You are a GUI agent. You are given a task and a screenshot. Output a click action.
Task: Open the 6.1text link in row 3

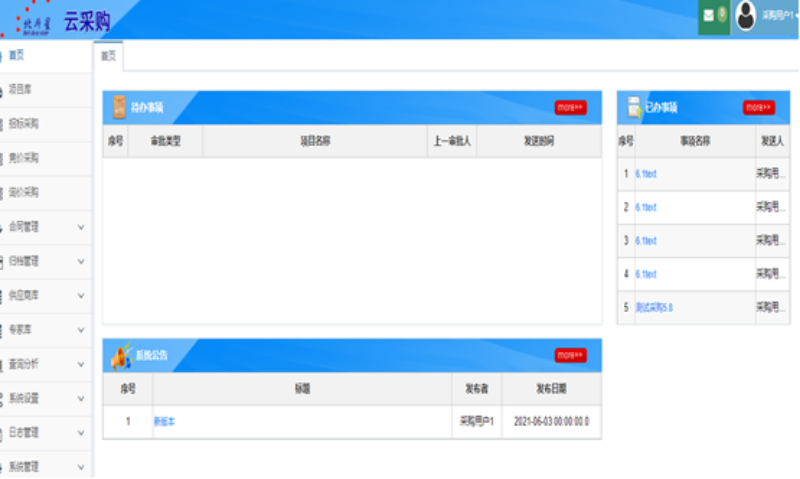646,241
